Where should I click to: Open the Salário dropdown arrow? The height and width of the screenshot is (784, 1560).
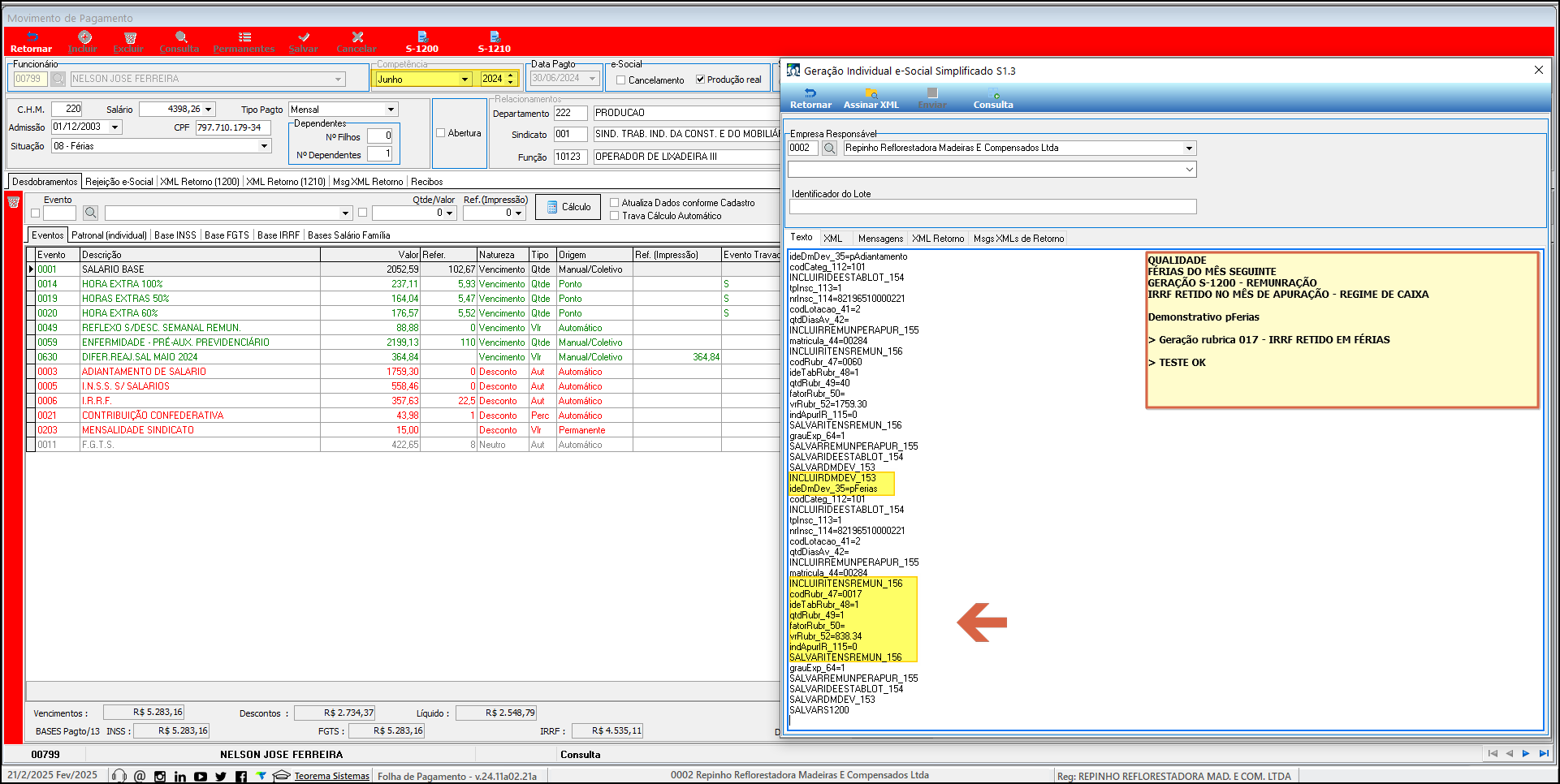(209, 110)
